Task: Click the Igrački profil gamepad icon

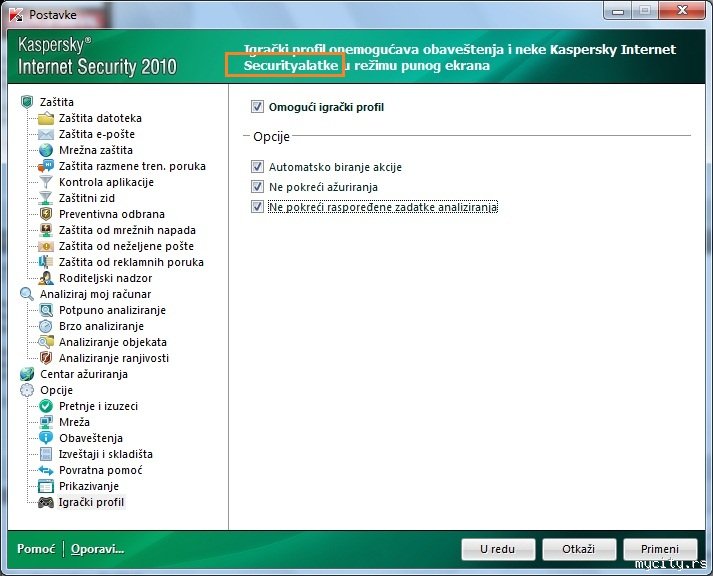Action: coord(46,502)
